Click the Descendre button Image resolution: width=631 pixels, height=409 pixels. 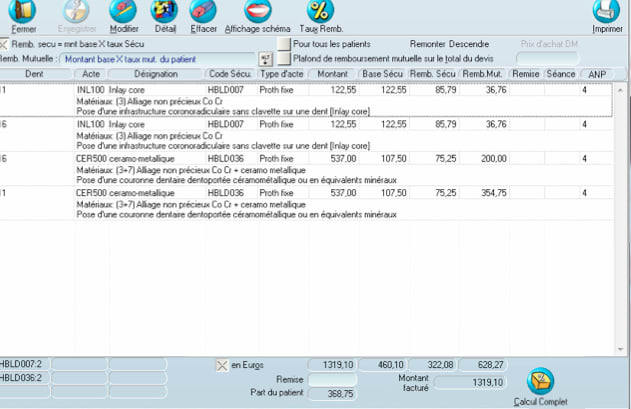(x=471, y=45)
